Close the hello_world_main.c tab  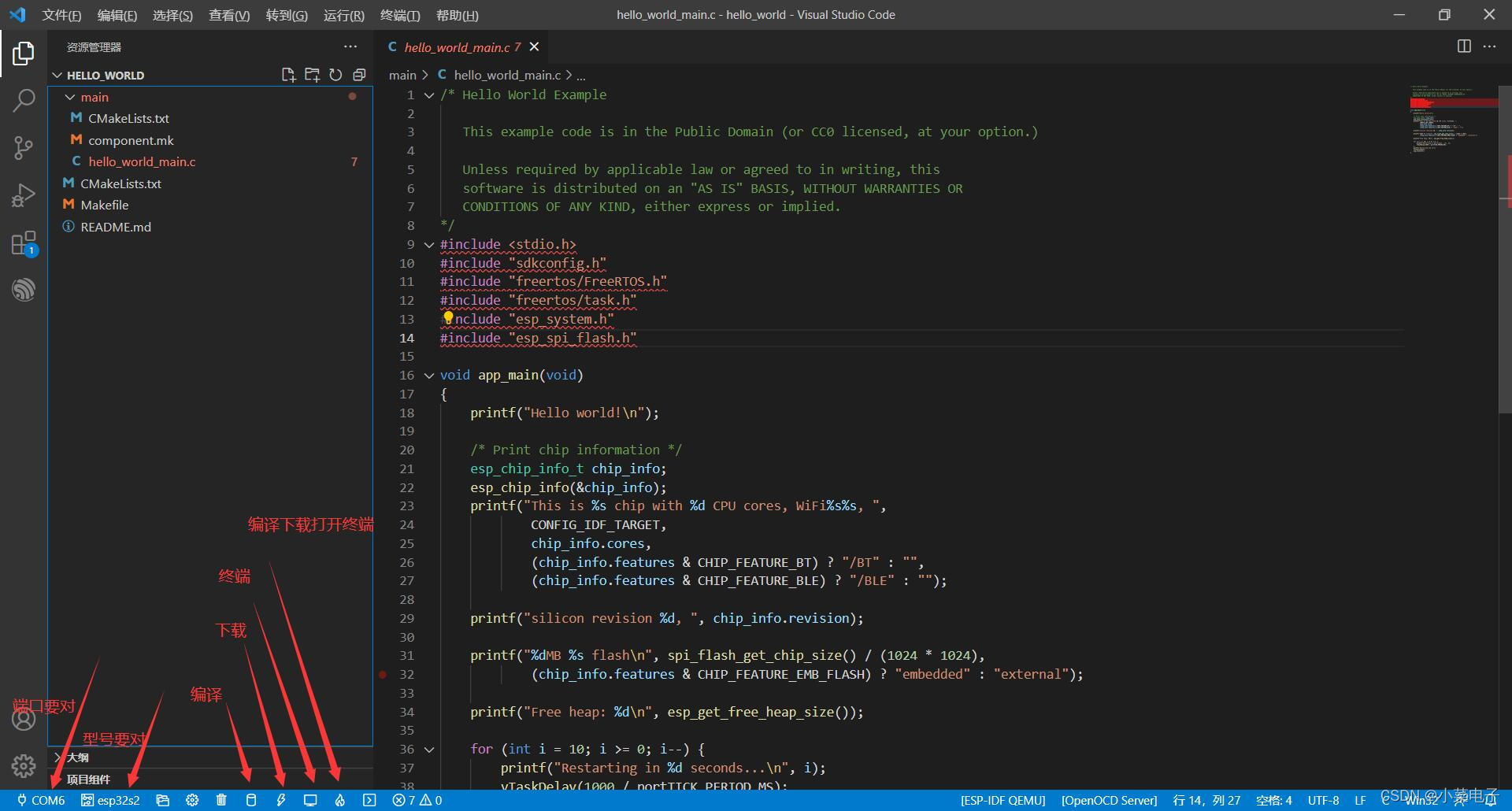534,47
